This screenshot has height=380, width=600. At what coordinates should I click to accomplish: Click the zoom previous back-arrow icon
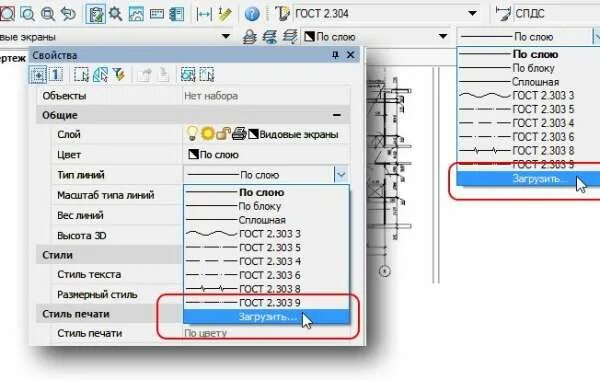[x=68, y=14]
